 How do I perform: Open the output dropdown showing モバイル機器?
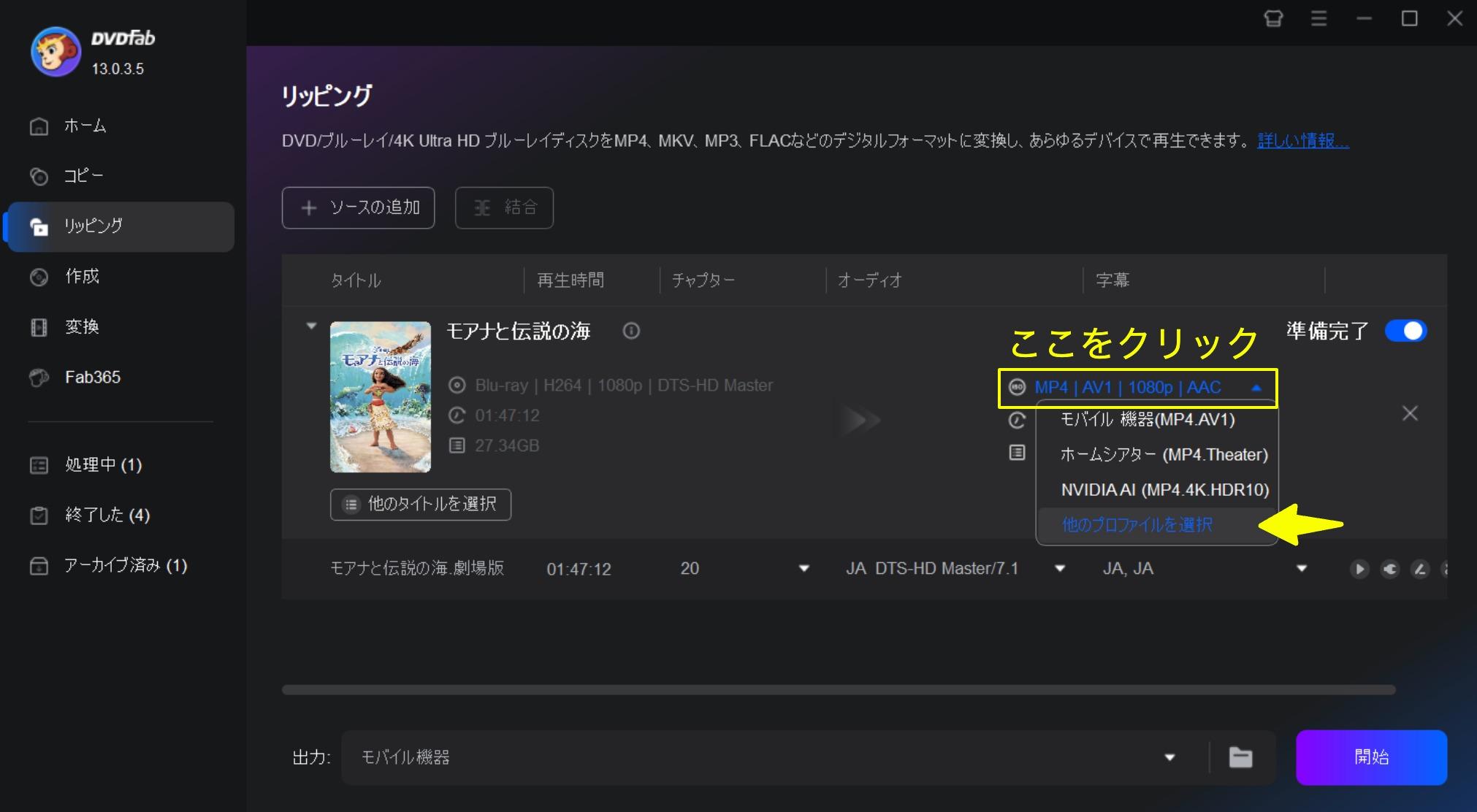tap(1169, 757)
